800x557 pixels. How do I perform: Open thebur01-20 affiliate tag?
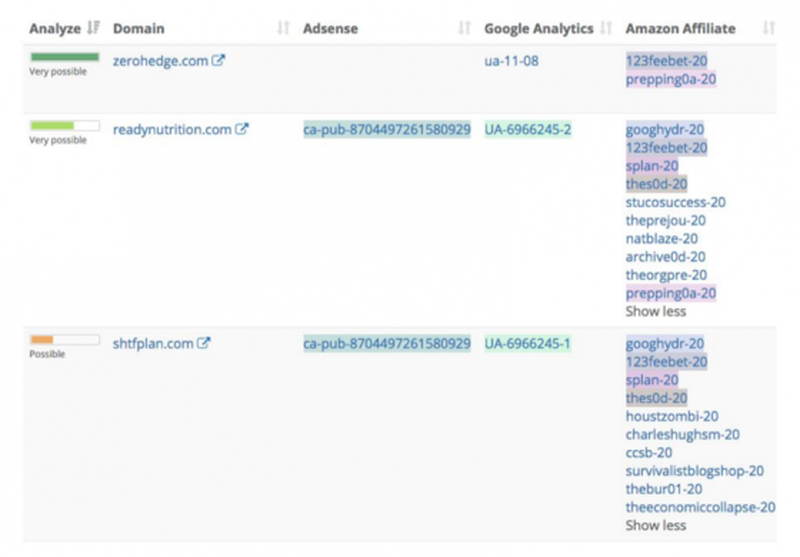click(664, 489)
